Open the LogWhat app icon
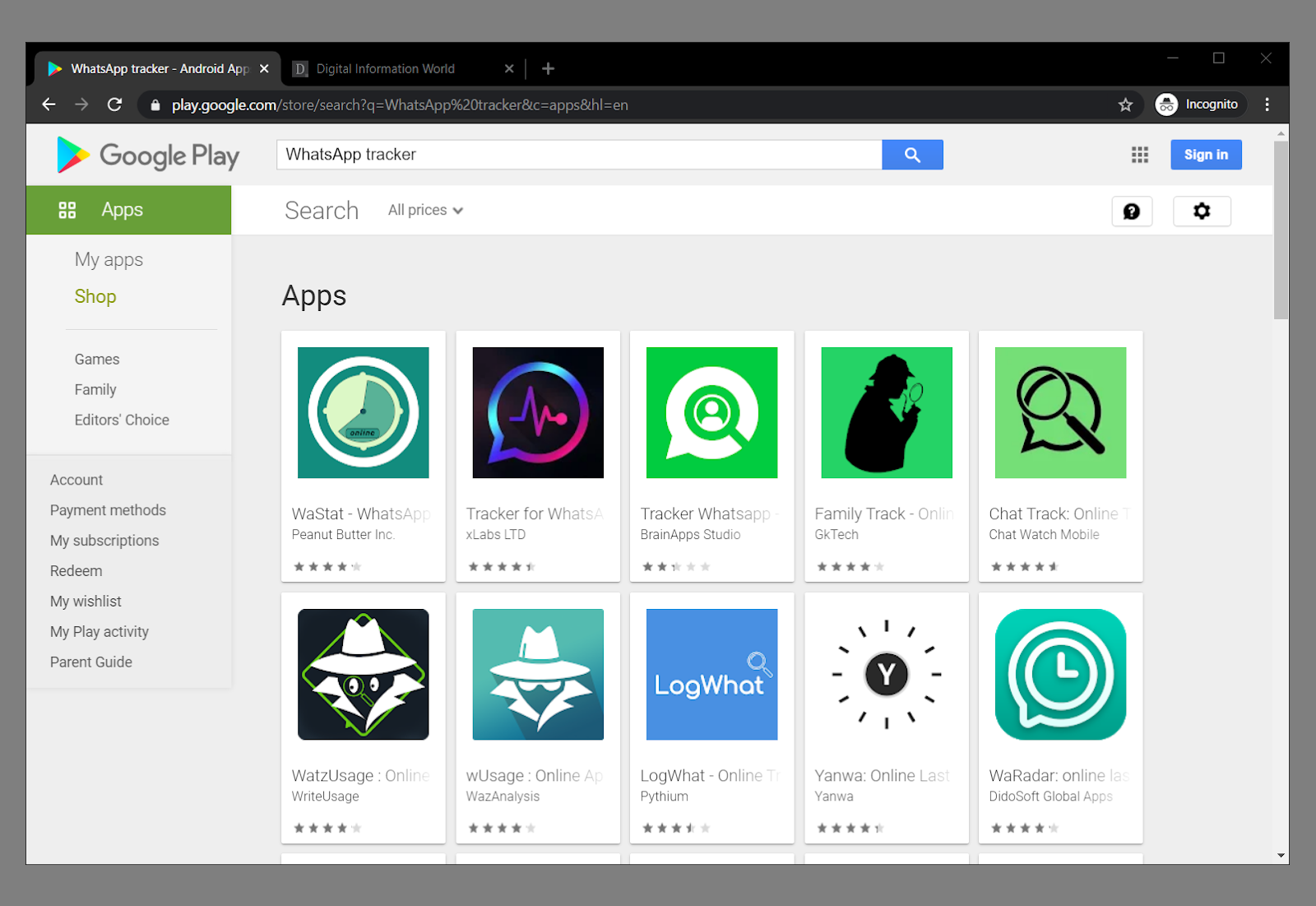This screenshot has width=1316, height=906. (712, 674)
